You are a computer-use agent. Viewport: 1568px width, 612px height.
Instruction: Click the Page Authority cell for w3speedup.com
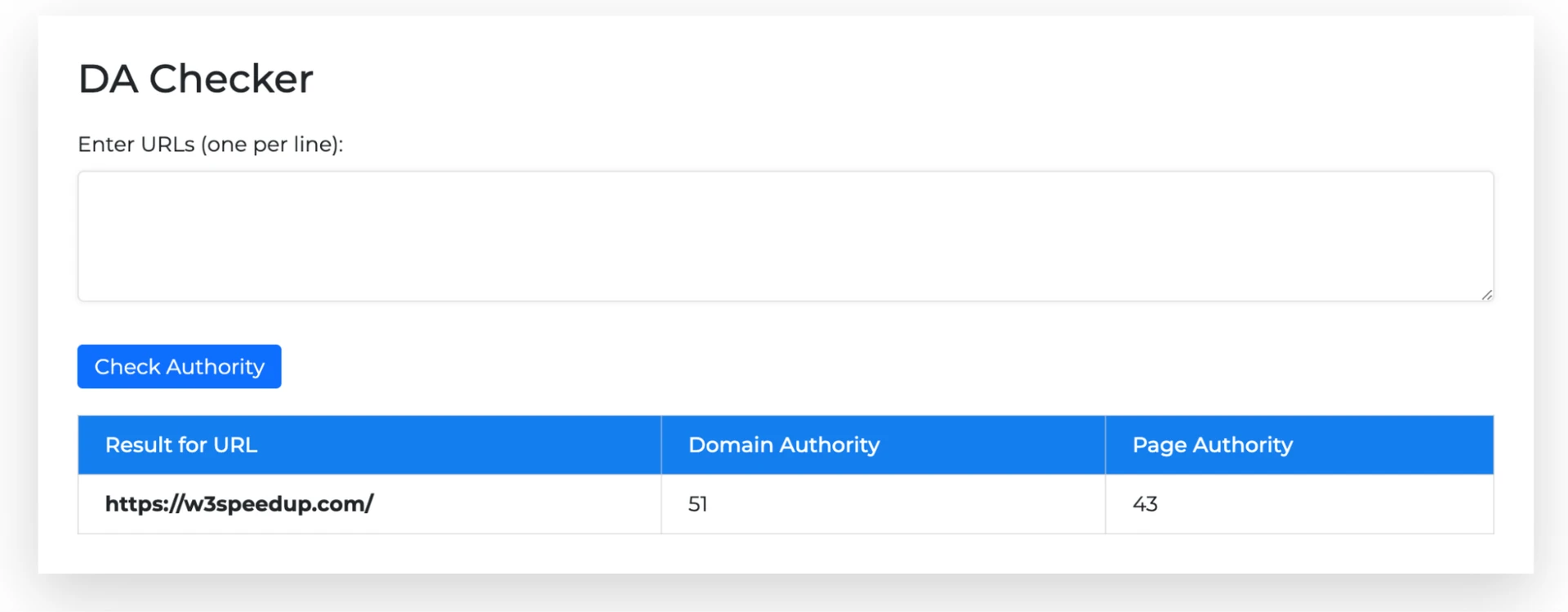[1298, 504]
